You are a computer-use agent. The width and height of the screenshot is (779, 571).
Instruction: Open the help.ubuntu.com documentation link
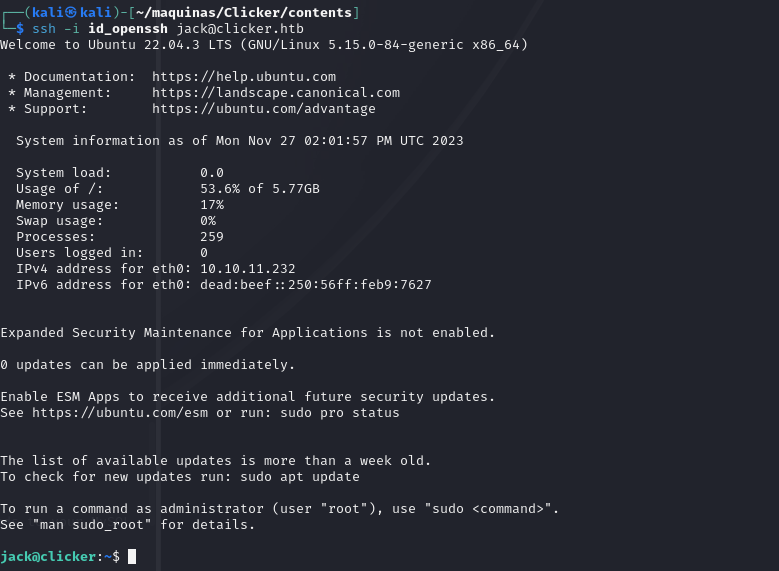(x=244, y=77)
